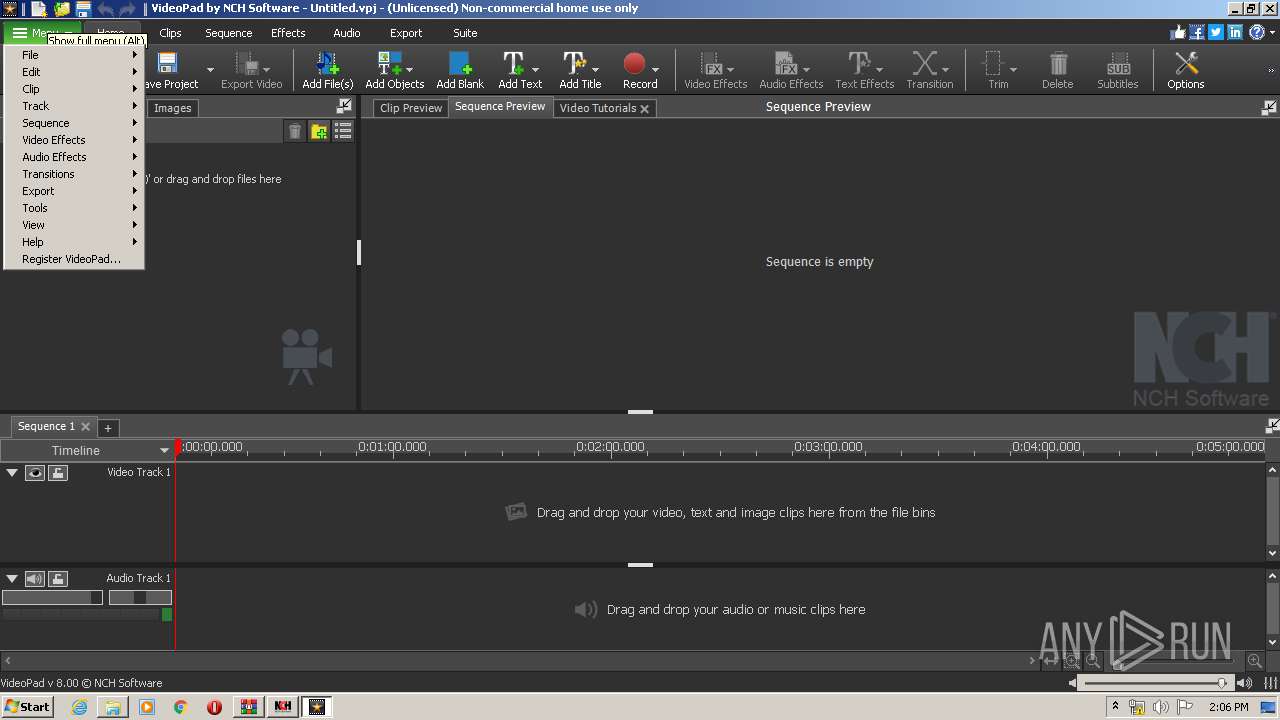The width and height of the screenshot is (1280, 720).
Task: Expand the Clip submenu
Action: (x=75, y=89)
